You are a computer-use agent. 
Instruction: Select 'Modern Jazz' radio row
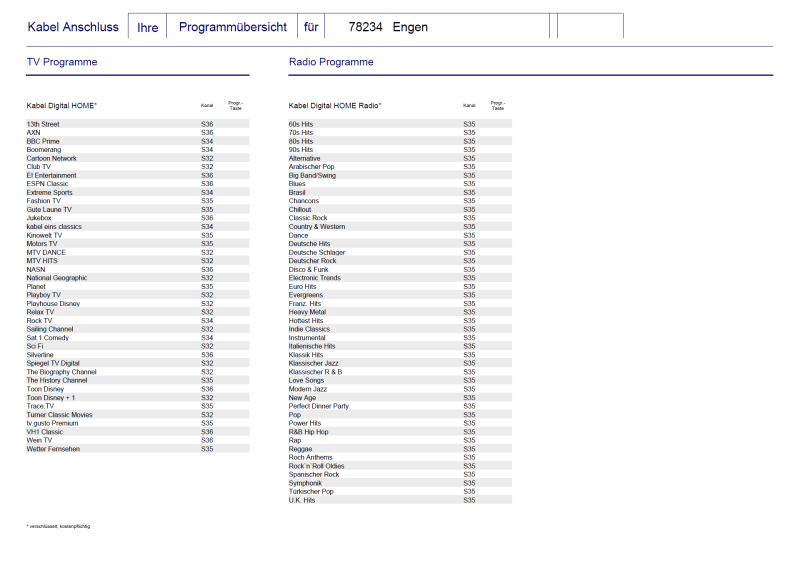coord(400,389)
